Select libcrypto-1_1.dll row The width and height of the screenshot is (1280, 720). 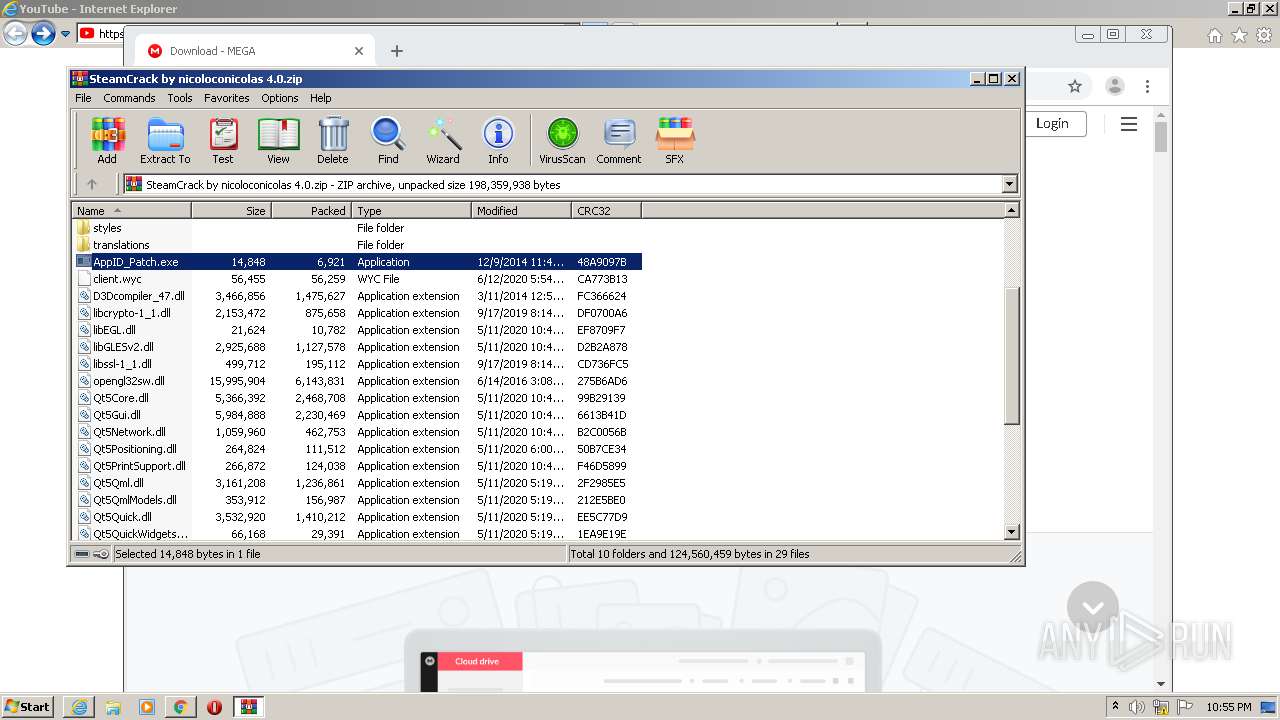[x=358, y=313]
